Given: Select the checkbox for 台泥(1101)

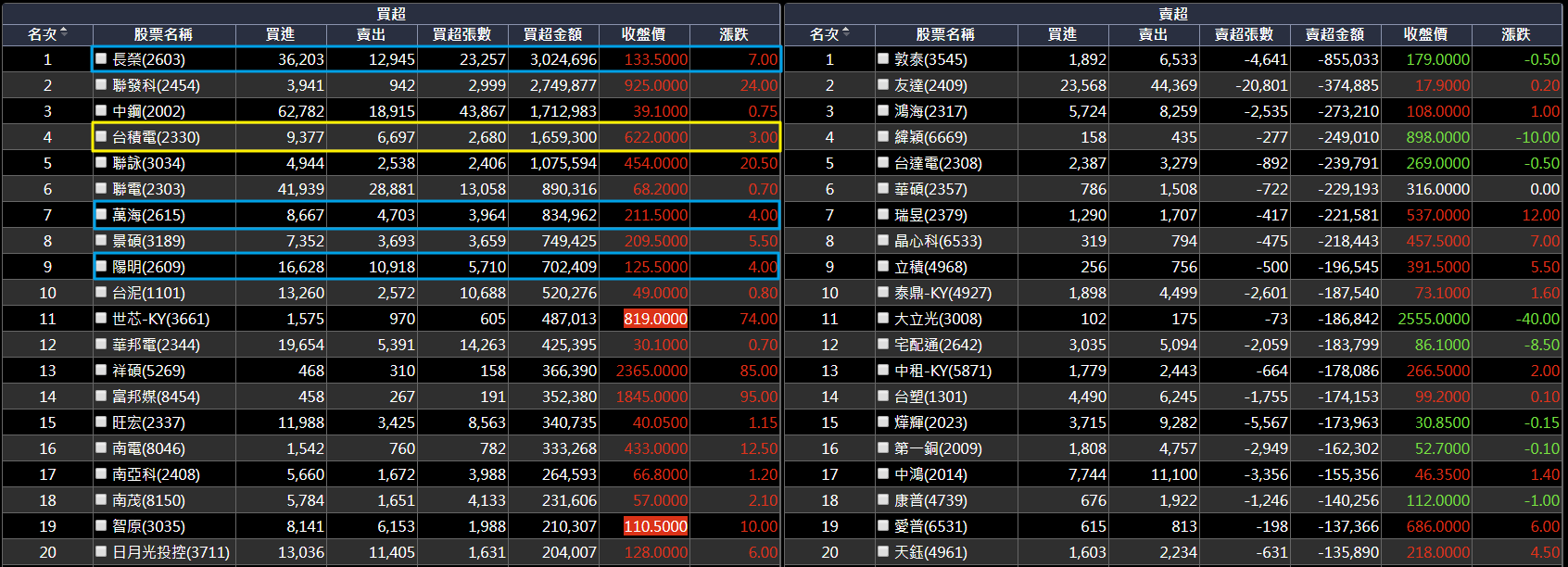Looking at the screenshot, I should (102, 292).
